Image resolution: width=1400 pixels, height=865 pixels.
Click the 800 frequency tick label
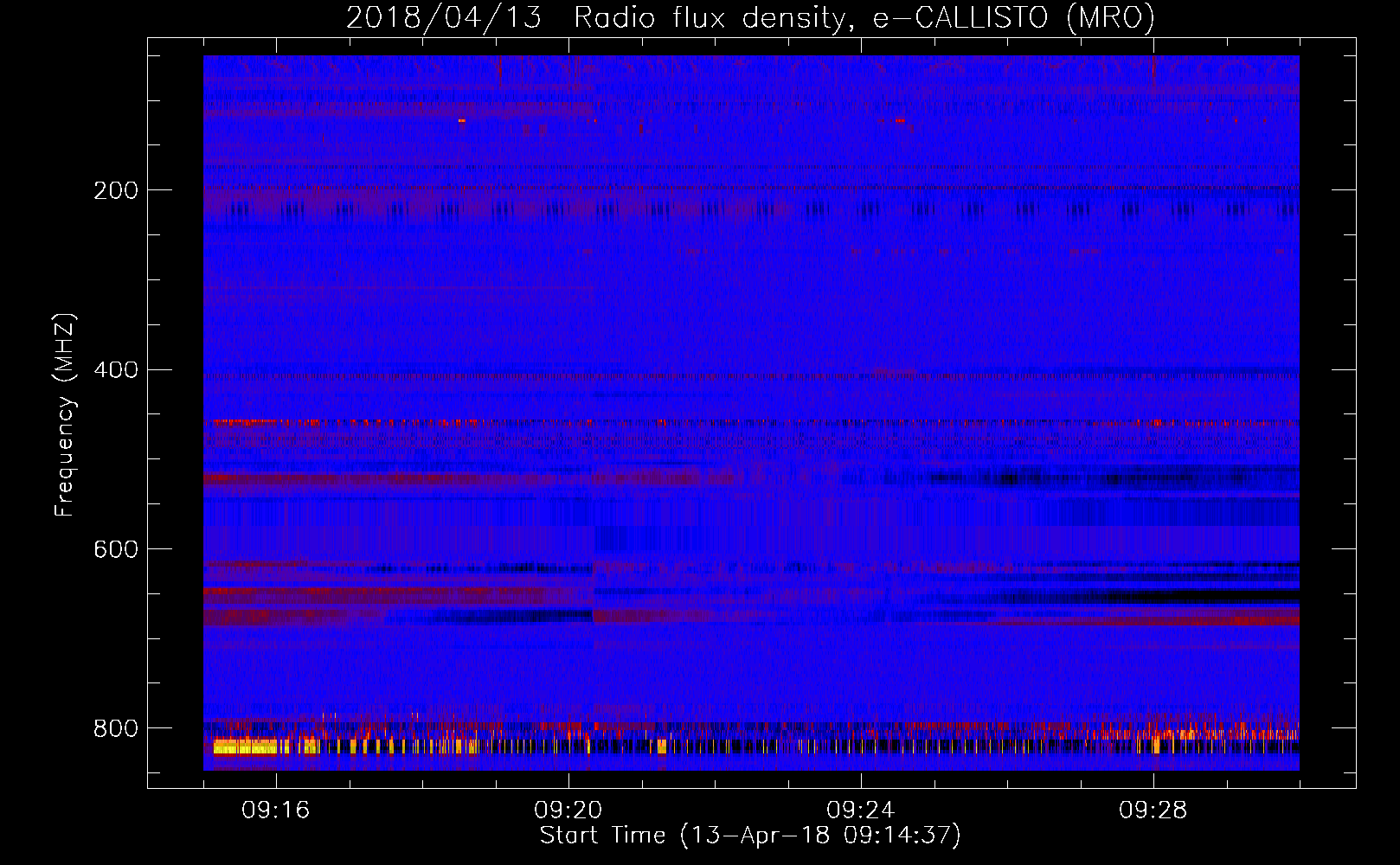point(116,728)
